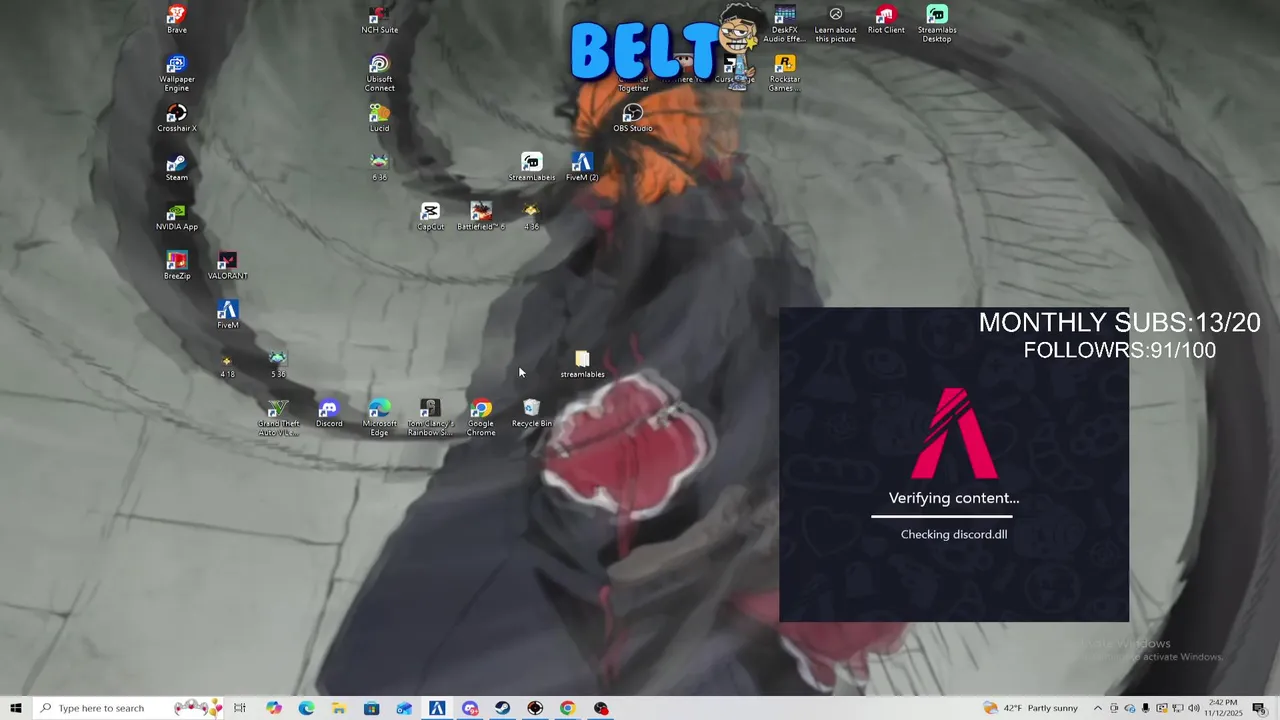This screenshot has height=720, width=1280.
Task: Launch Battlefield 6 from the desktop
Action: pyautogui.click(x=481, y=216)
